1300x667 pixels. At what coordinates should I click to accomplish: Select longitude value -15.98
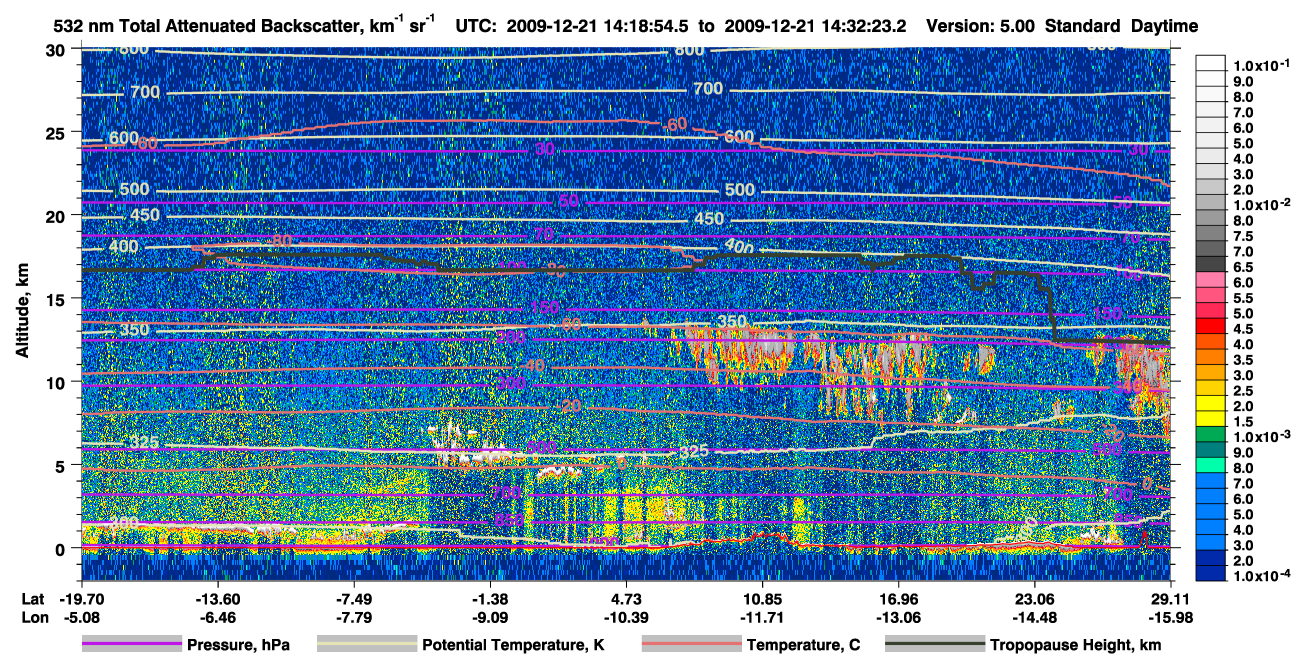1170,617
